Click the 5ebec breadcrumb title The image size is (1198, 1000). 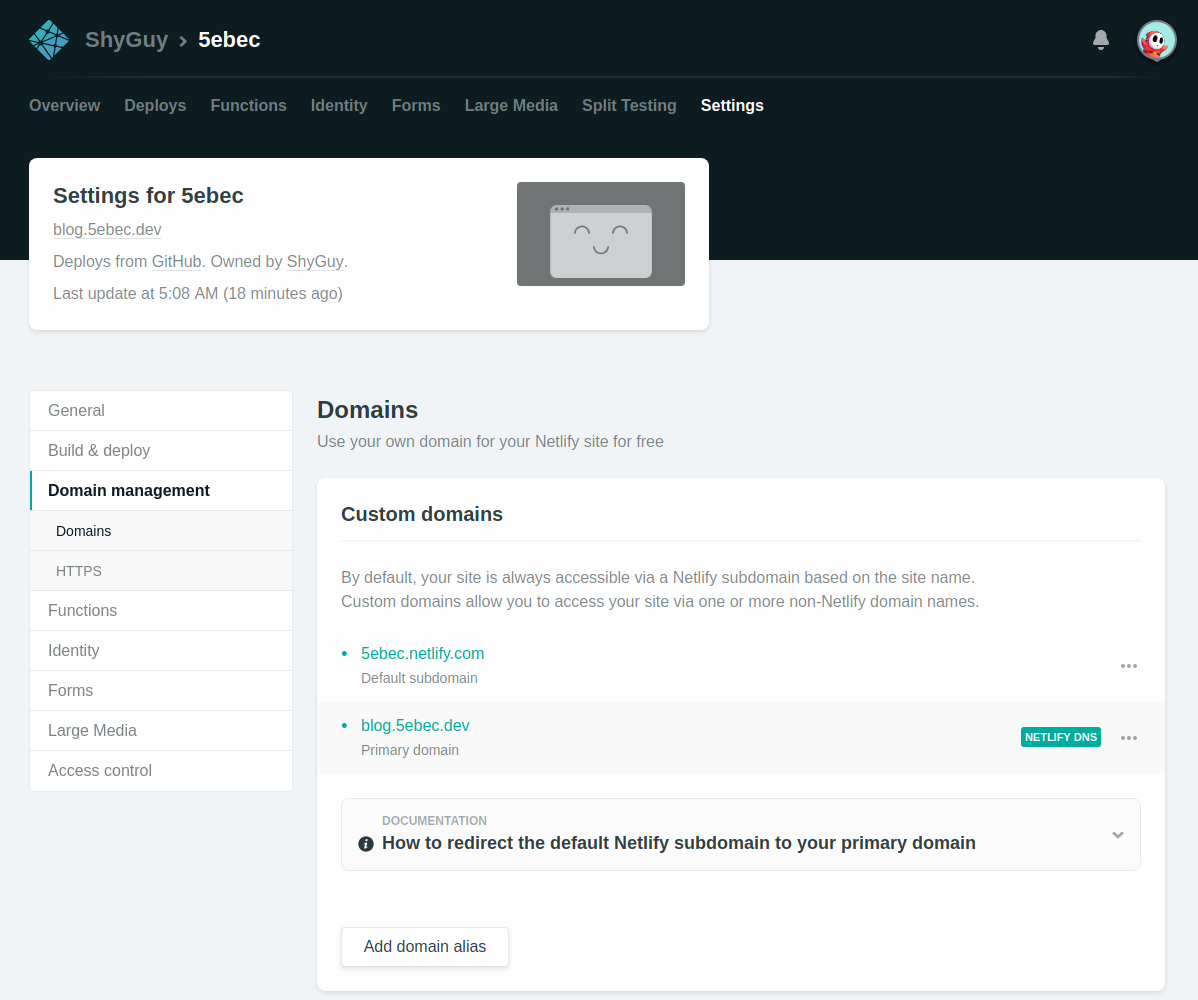229,40
